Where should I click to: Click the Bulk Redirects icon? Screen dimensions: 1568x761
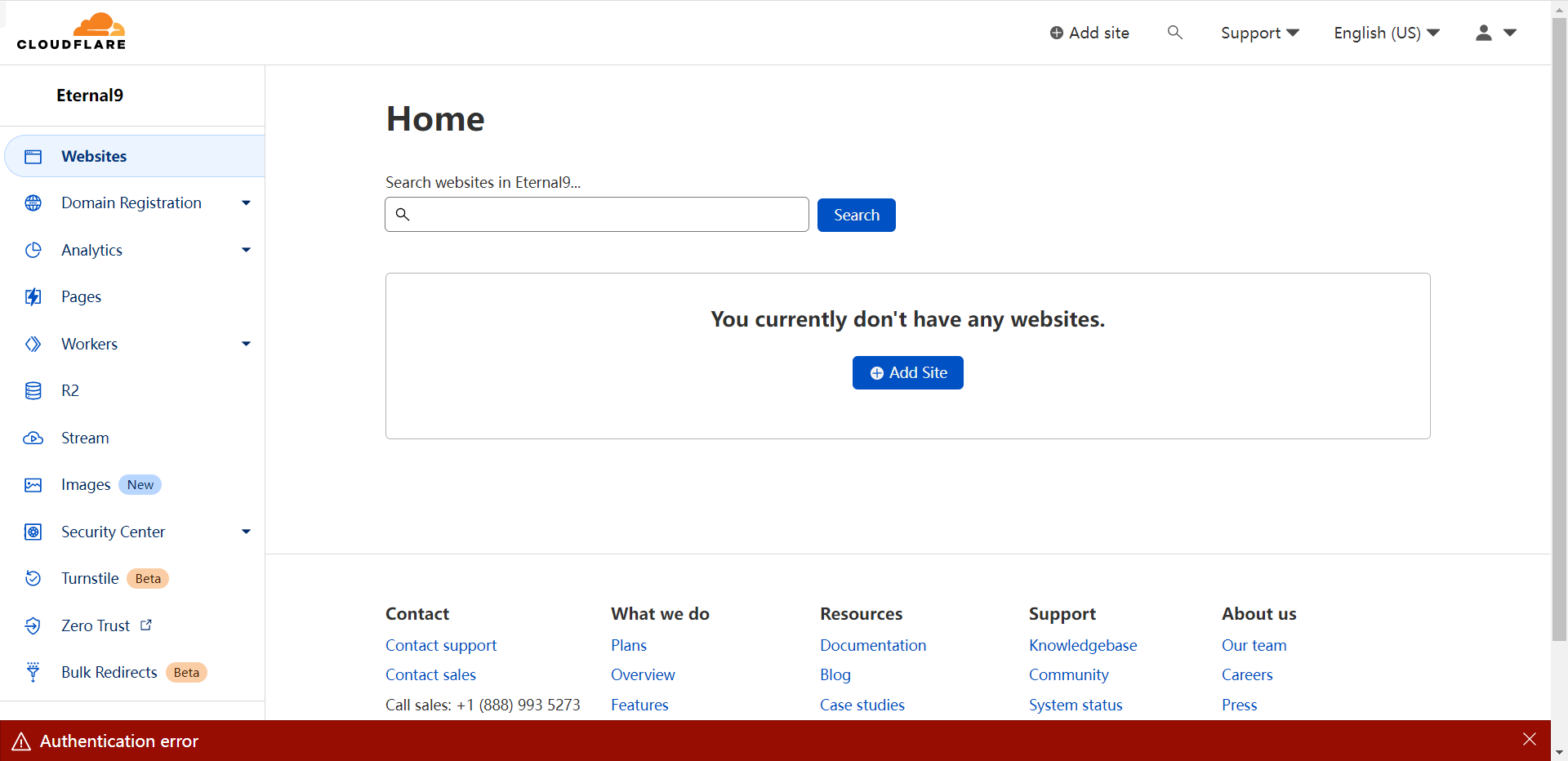[33, 673]
